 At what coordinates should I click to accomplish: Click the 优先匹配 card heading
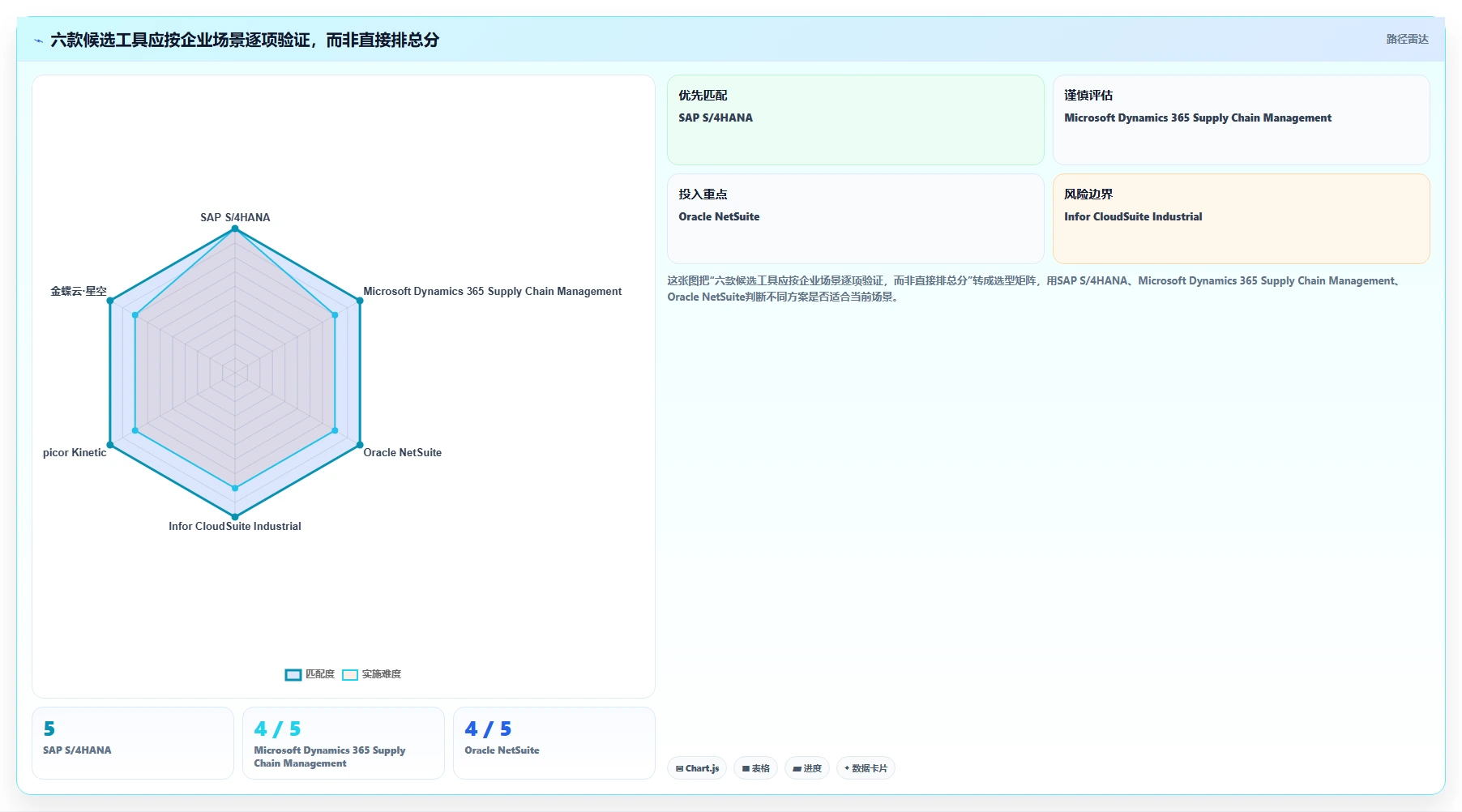click(x=703, y=95)
